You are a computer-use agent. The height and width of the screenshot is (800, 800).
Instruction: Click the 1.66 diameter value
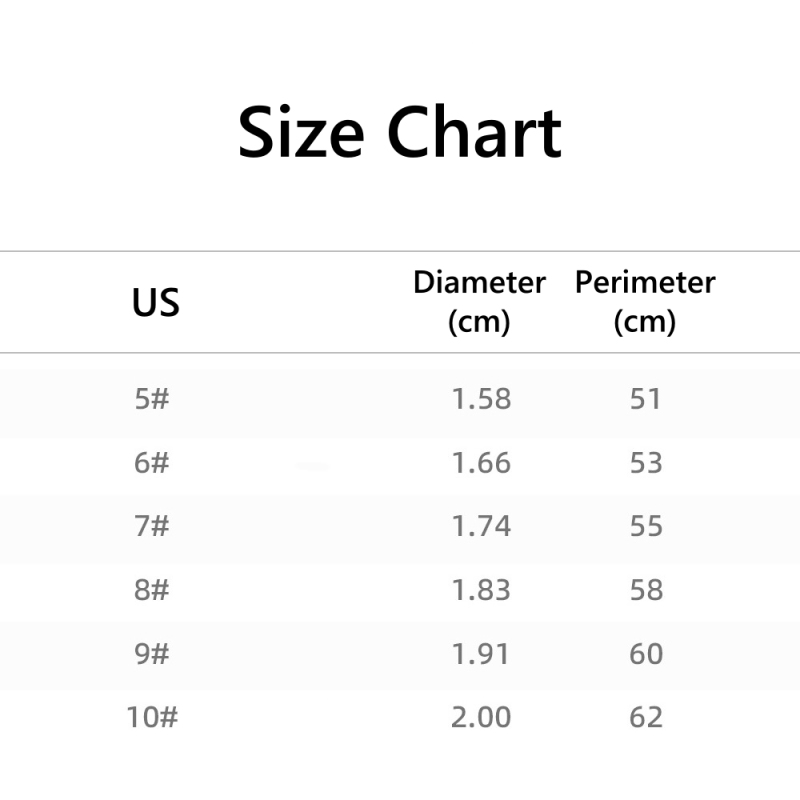pos(481,463)
